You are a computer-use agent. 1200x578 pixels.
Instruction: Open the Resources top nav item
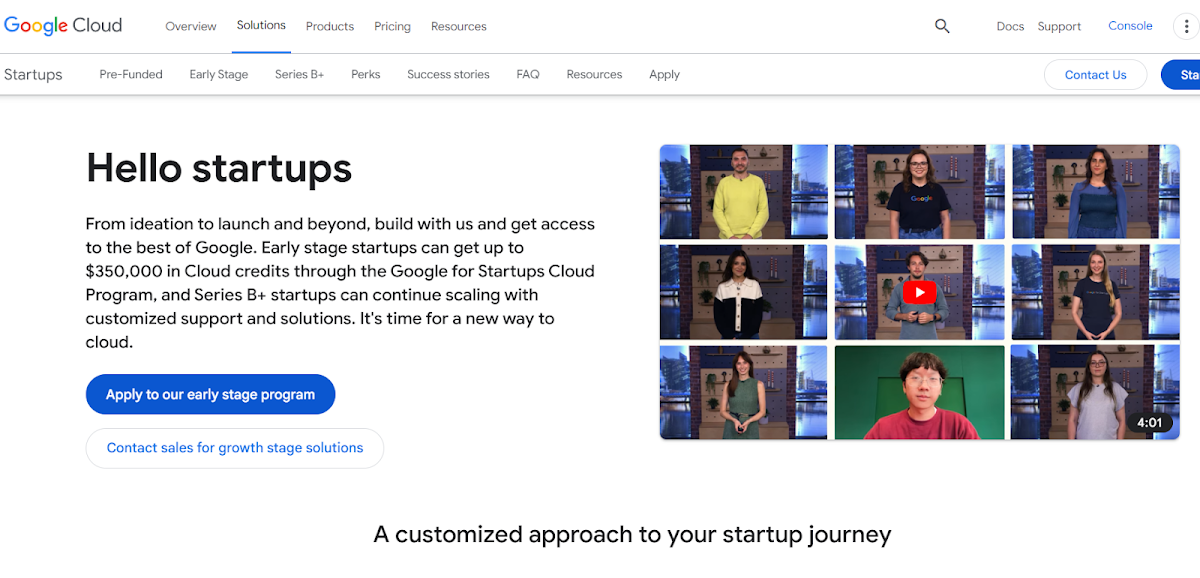coord(459,26)
